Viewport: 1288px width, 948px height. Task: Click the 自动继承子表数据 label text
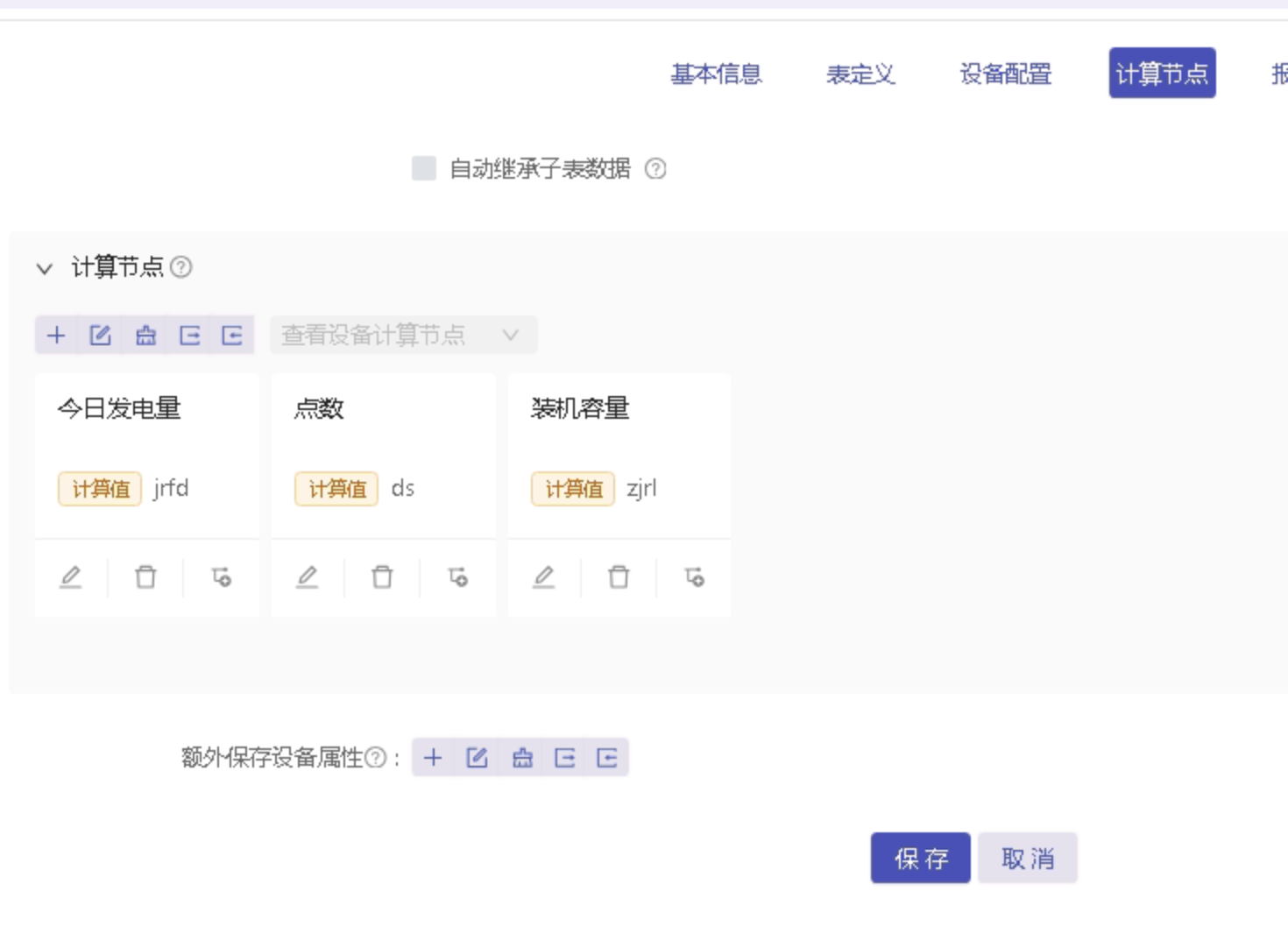coord(540,168)
